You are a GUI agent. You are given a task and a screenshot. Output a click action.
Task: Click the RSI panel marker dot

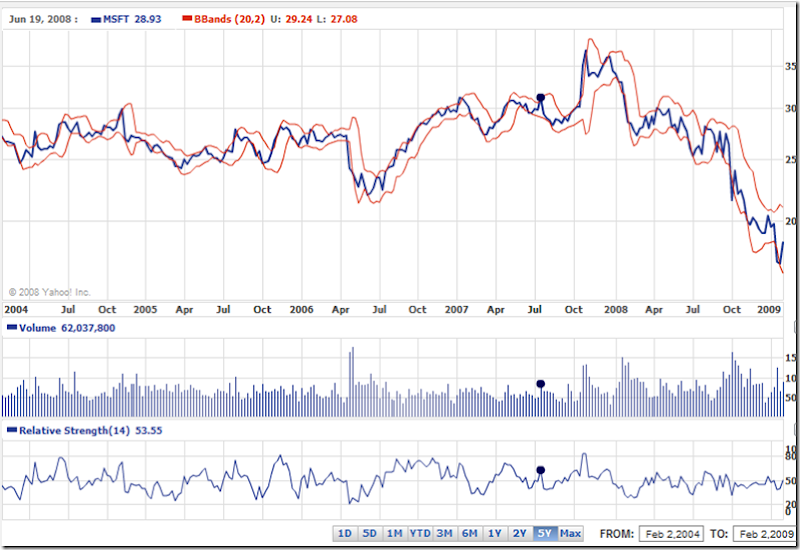pyautogui.click(x=541, y=470)
